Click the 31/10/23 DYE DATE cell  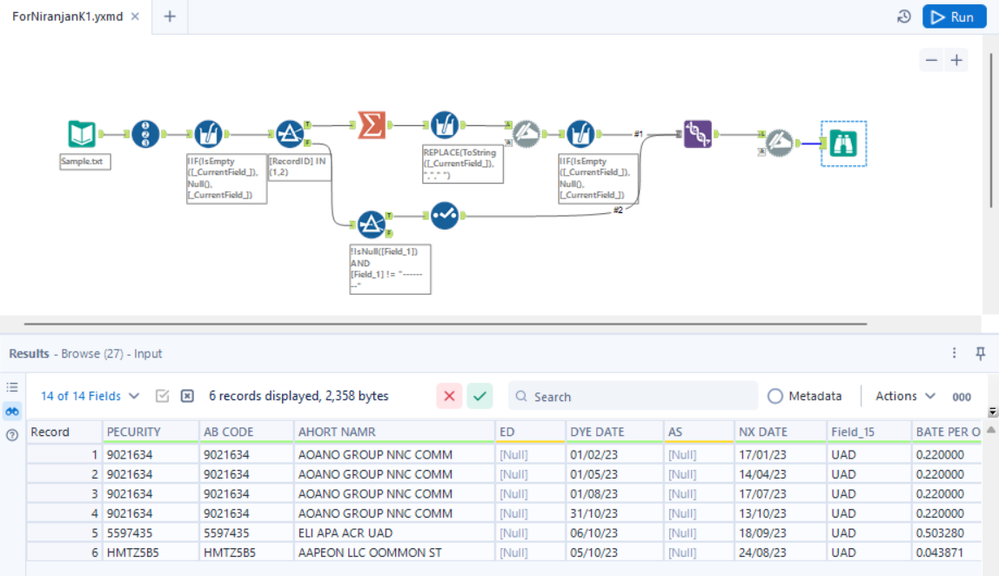pyautogui.click(x=614, y=514)
